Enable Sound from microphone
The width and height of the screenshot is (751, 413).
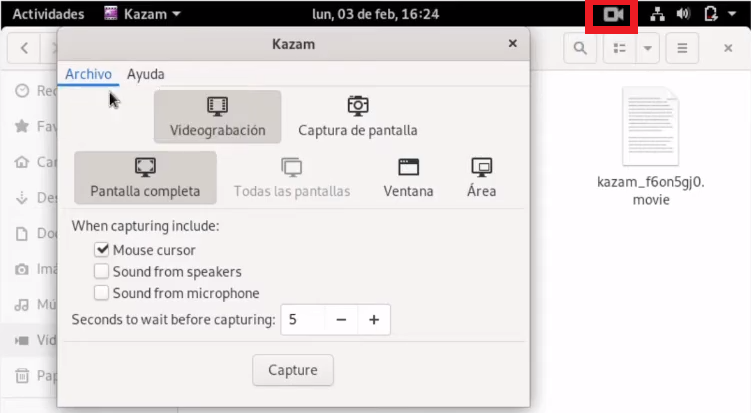point(102,293)
